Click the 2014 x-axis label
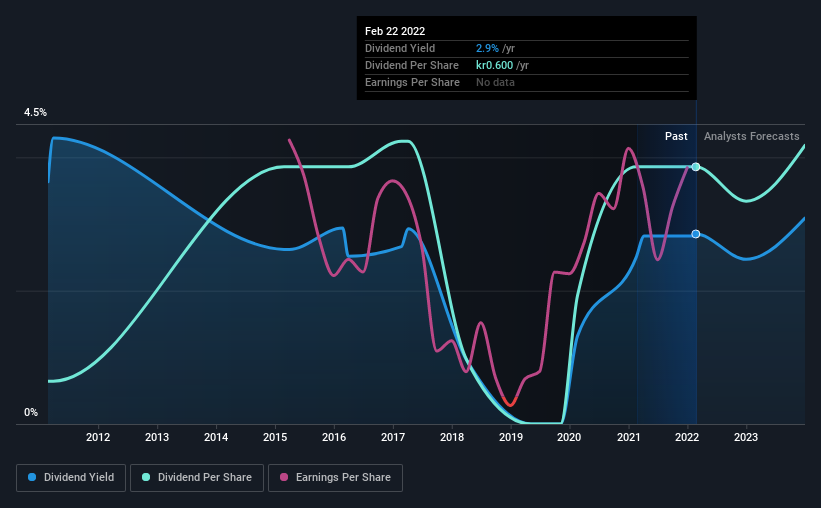The width and height of the screenshot is (821, 508). [x=216, y=437]
